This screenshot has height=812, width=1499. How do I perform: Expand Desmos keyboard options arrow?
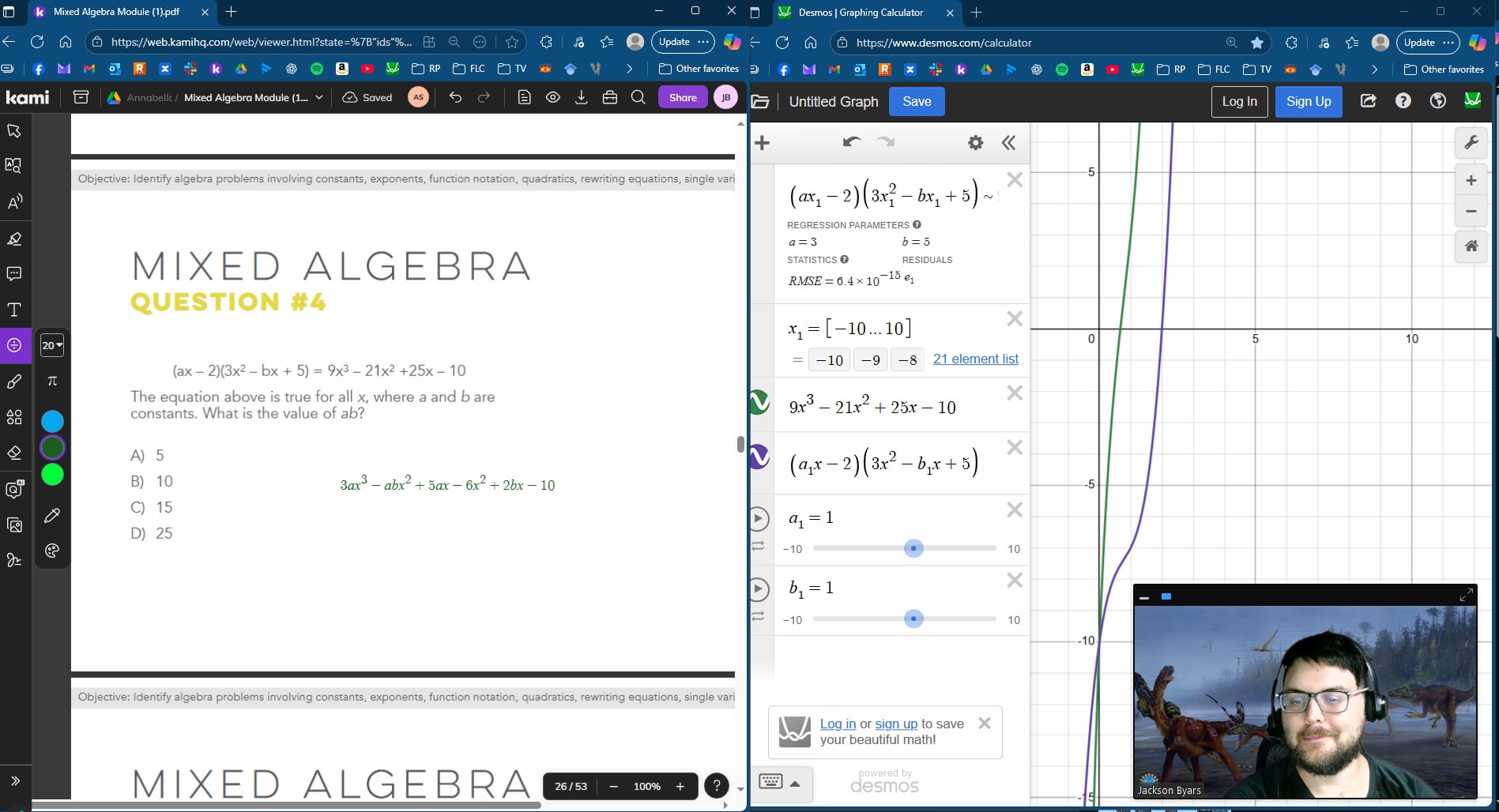pyautogui.click(x=795, y=784)
